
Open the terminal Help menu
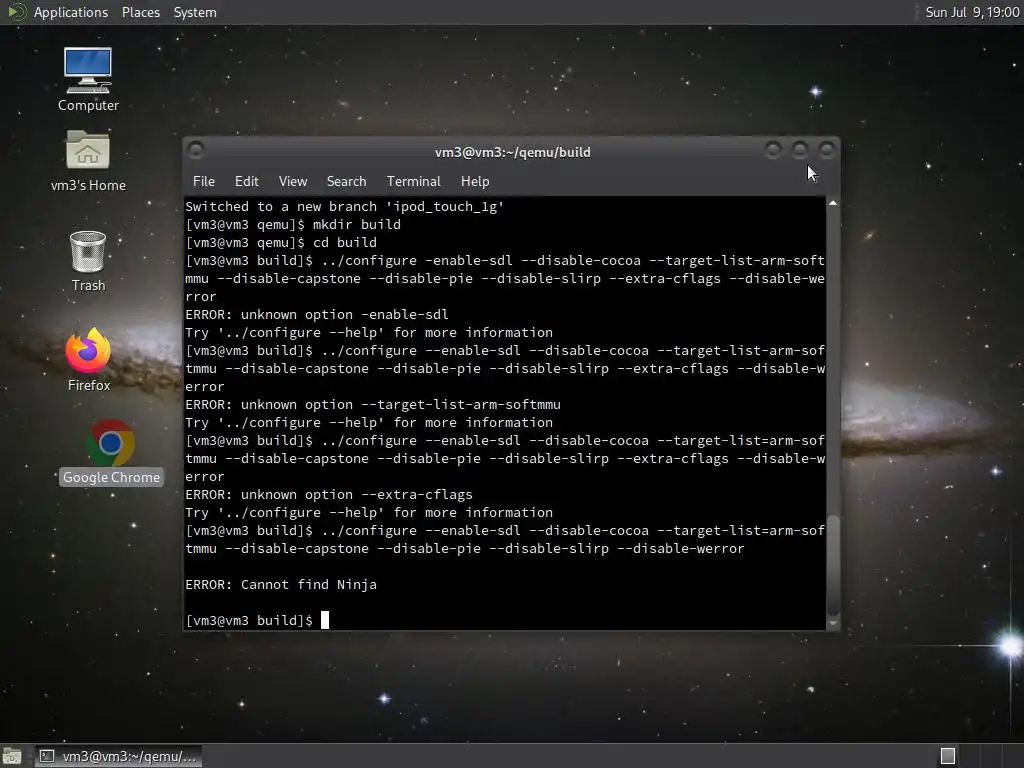click(475, 181)
